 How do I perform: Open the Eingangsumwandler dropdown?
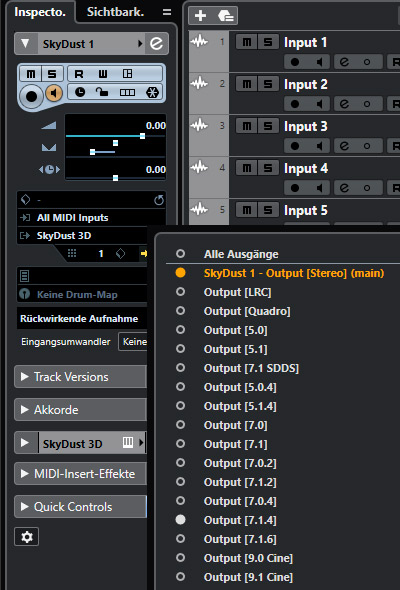133,342
